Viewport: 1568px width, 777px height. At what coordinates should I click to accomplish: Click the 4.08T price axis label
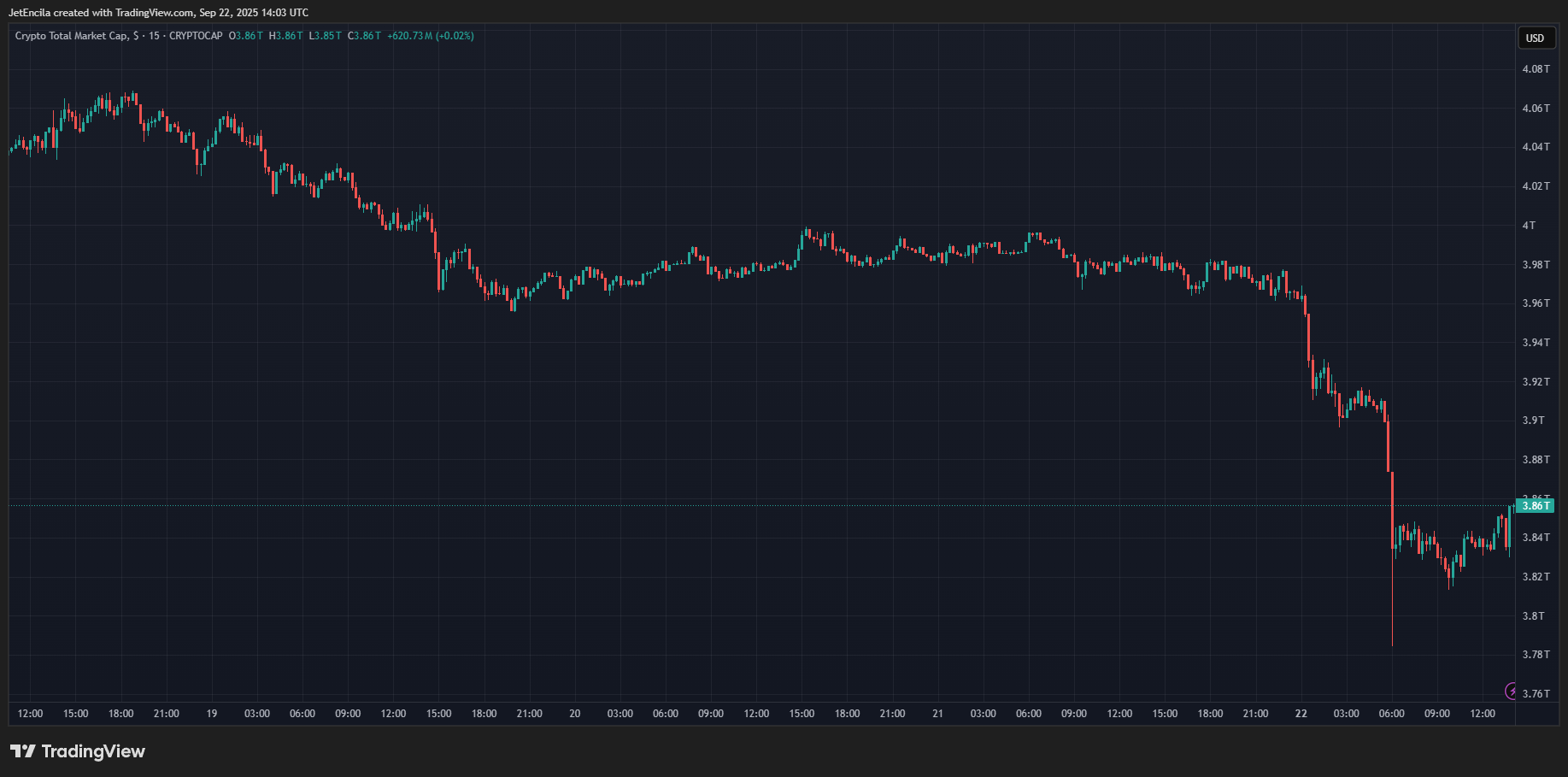(x=1536, y=69)
